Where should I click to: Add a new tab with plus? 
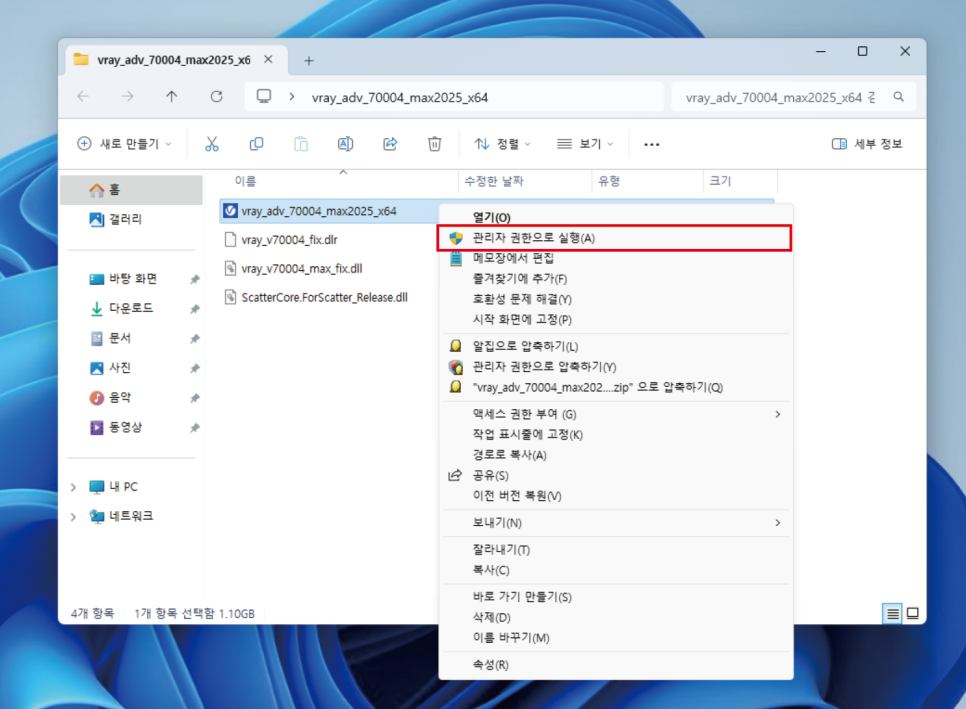[309, 60]
